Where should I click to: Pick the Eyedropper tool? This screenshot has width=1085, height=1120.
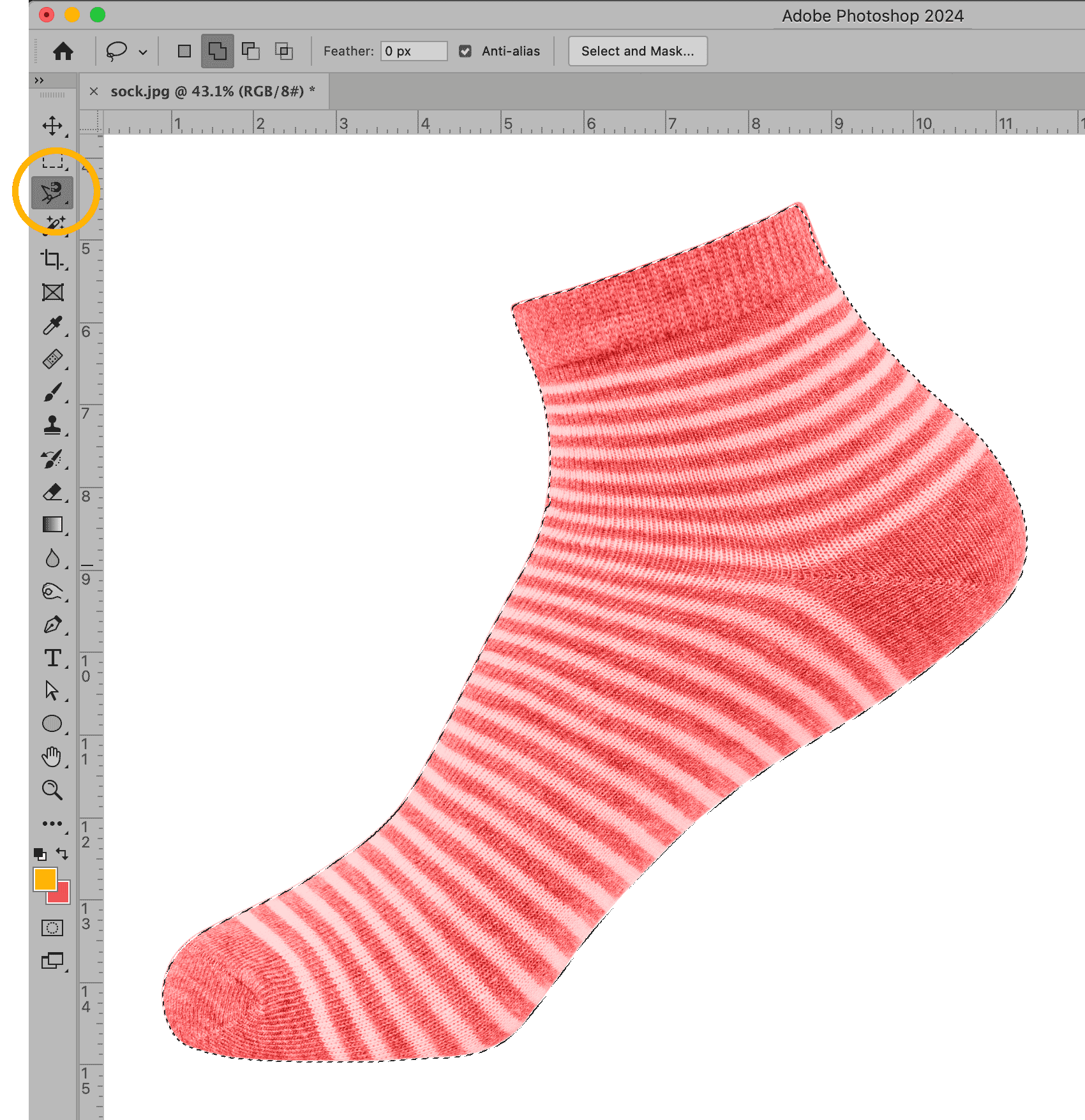point(52,325)
